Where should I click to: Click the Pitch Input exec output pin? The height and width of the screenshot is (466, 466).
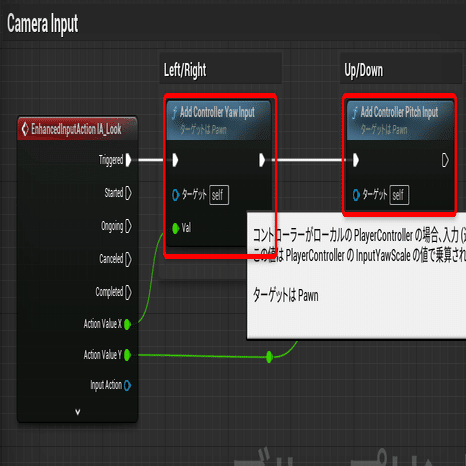[445, 160]
